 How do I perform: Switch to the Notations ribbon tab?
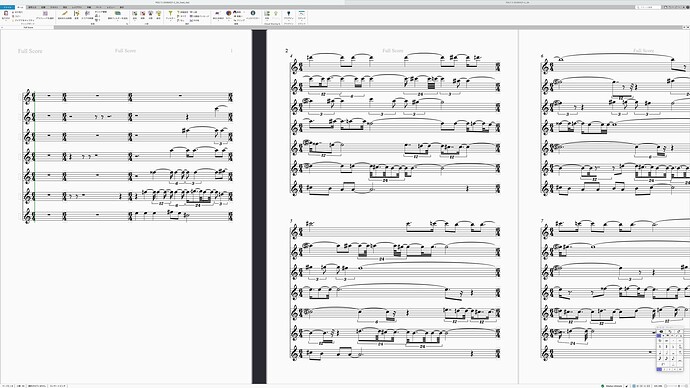pos(43,7)
